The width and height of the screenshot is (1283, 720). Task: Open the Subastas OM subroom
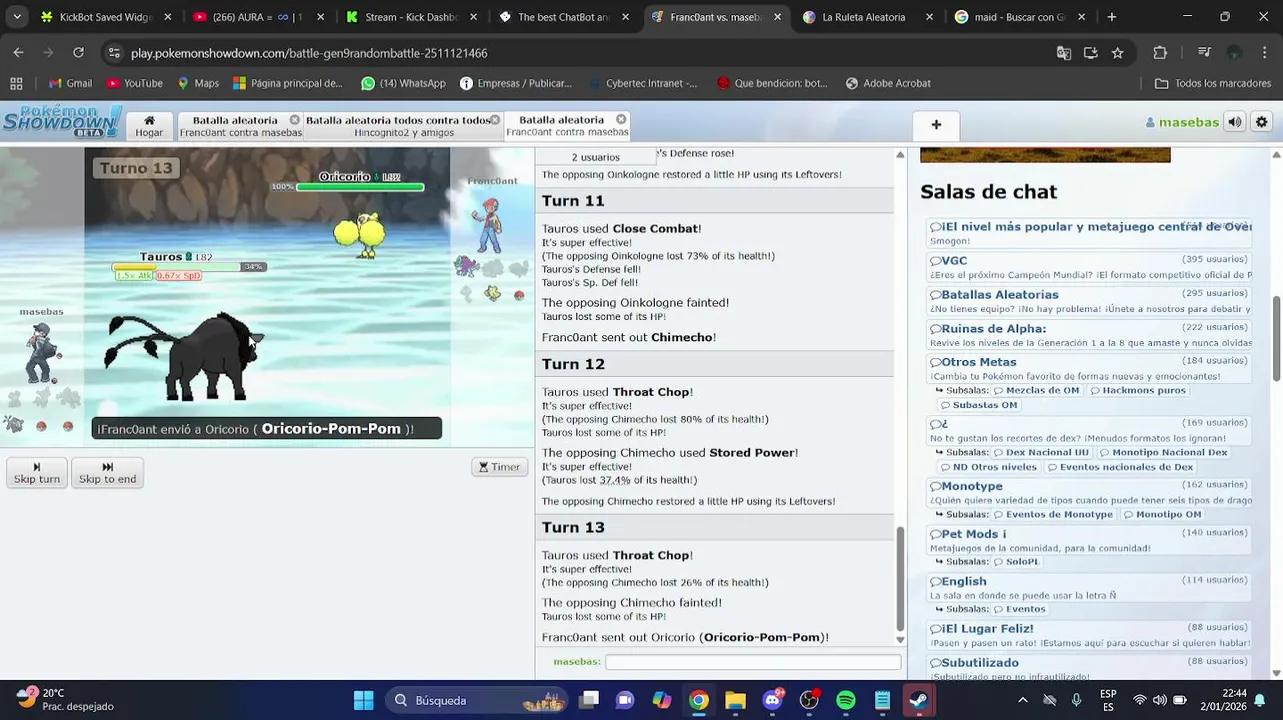click(978, 405)
